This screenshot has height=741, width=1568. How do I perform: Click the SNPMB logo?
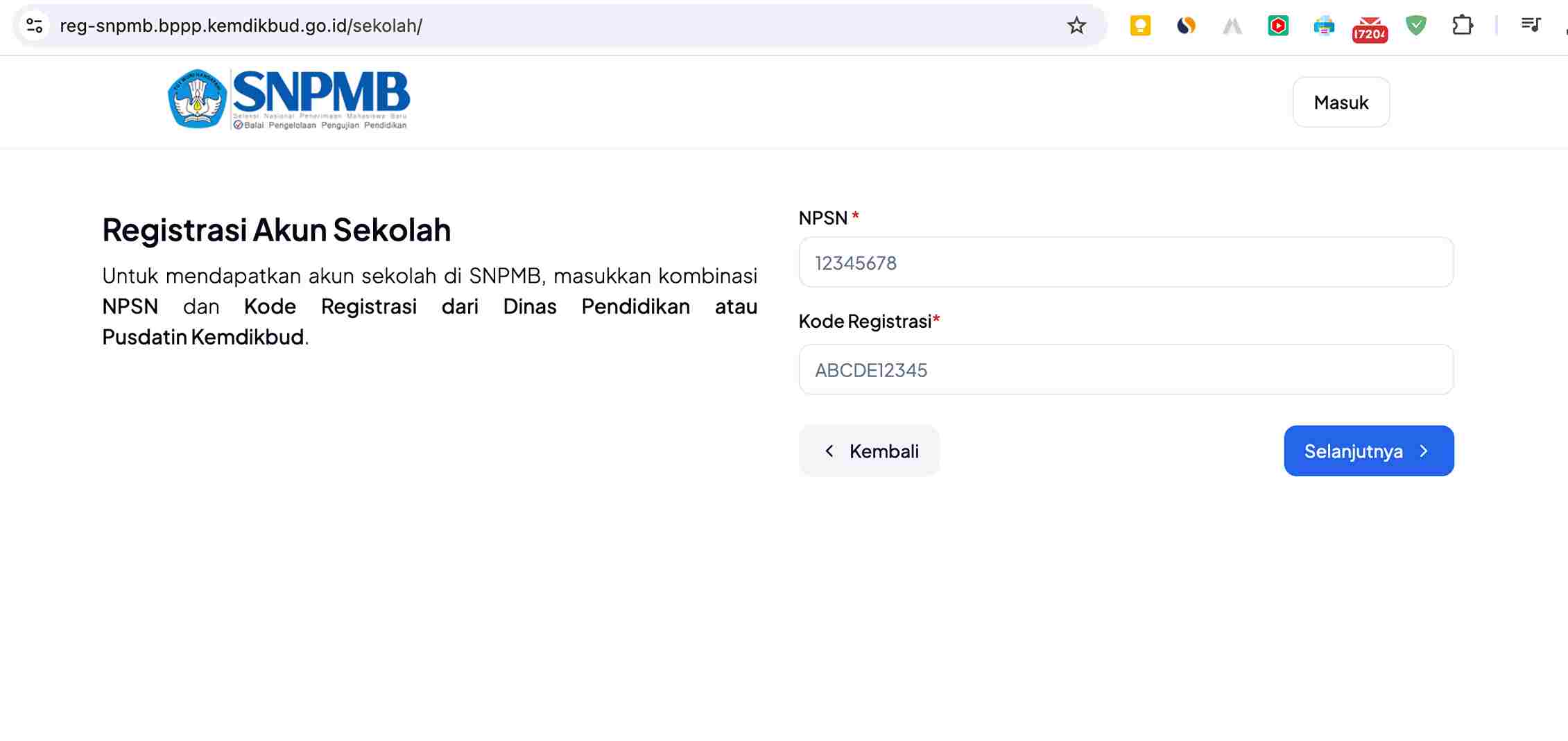(x=287, y=99)
